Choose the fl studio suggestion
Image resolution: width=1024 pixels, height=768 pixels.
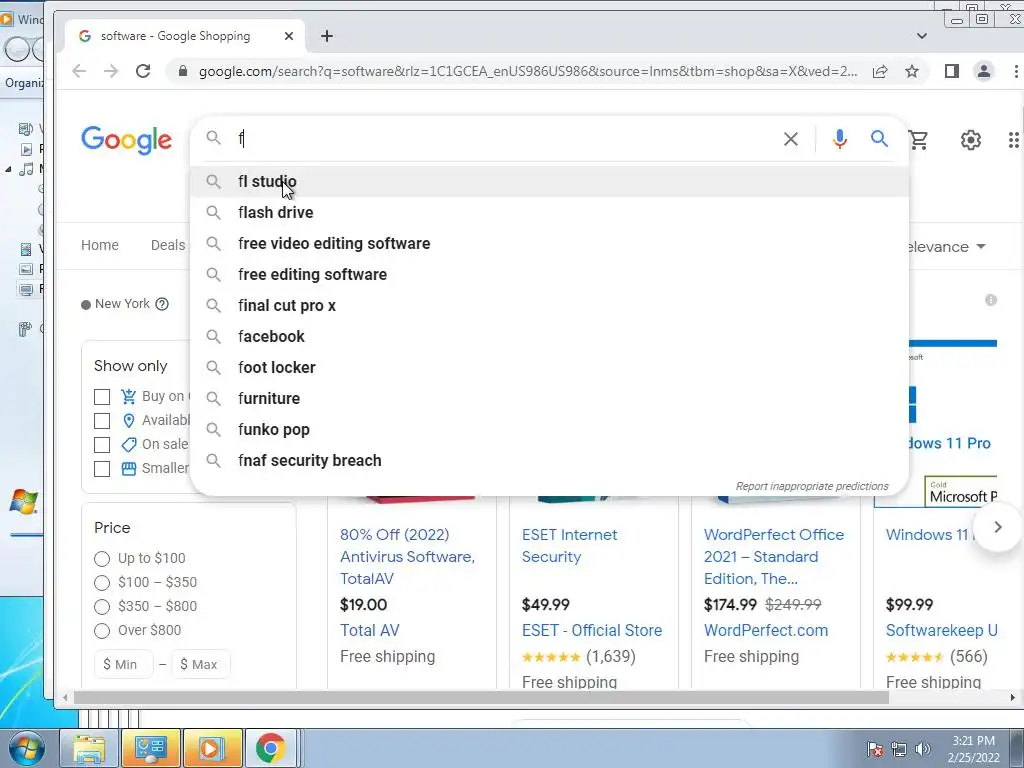tap(549, 182)
